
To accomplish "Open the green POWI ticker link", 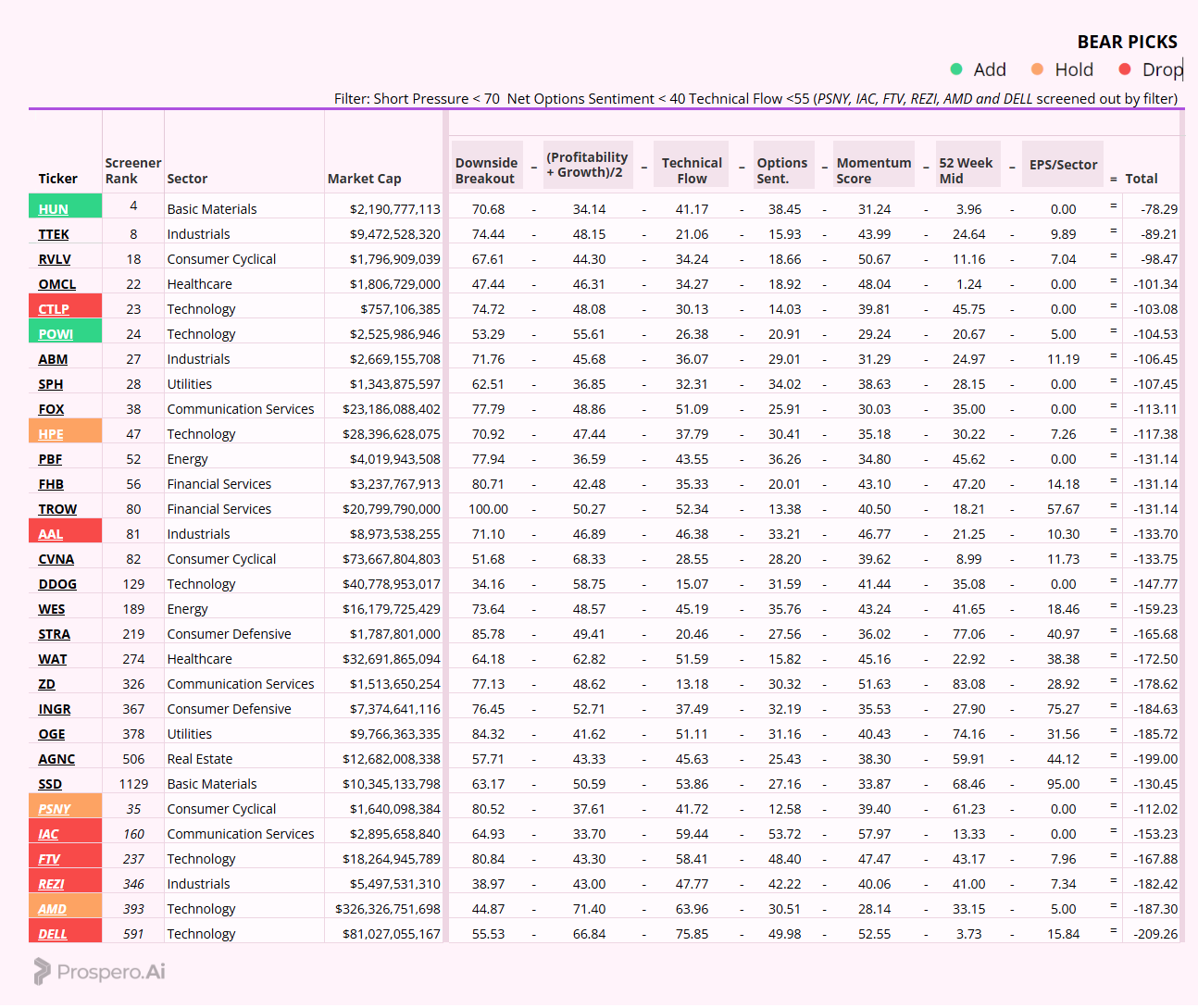I will [x=56, y=334].
